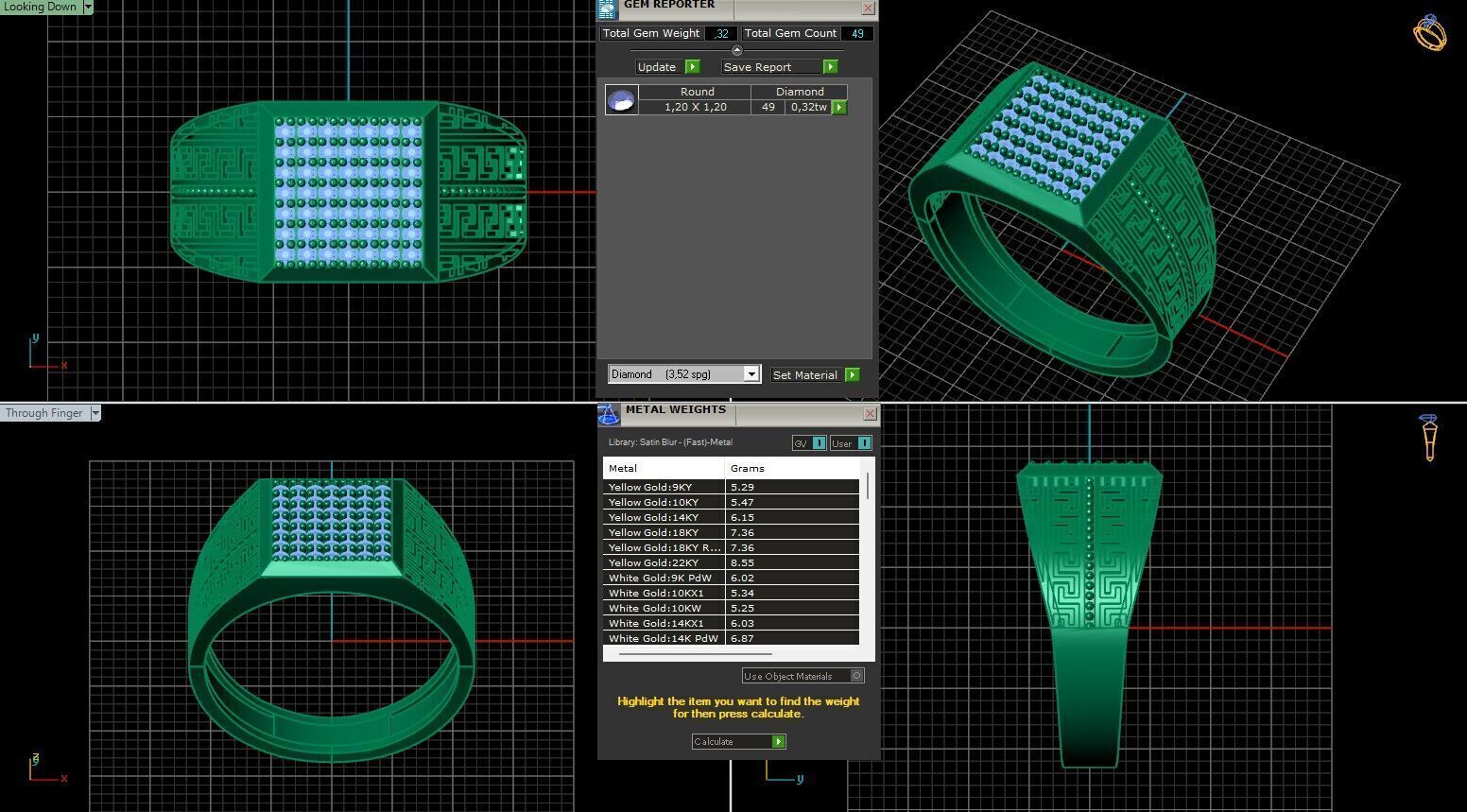This screenshot has width=1467, height=812.
Task: Click the Looking Down viewport label
Action: point(41,7)
